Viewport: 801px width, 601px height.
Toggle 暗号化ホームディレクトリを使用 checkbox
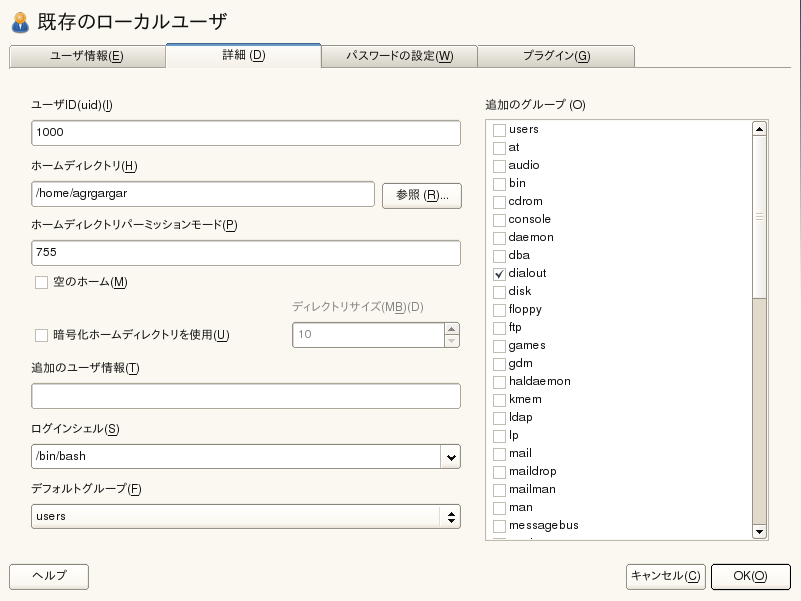click(42, 335)
